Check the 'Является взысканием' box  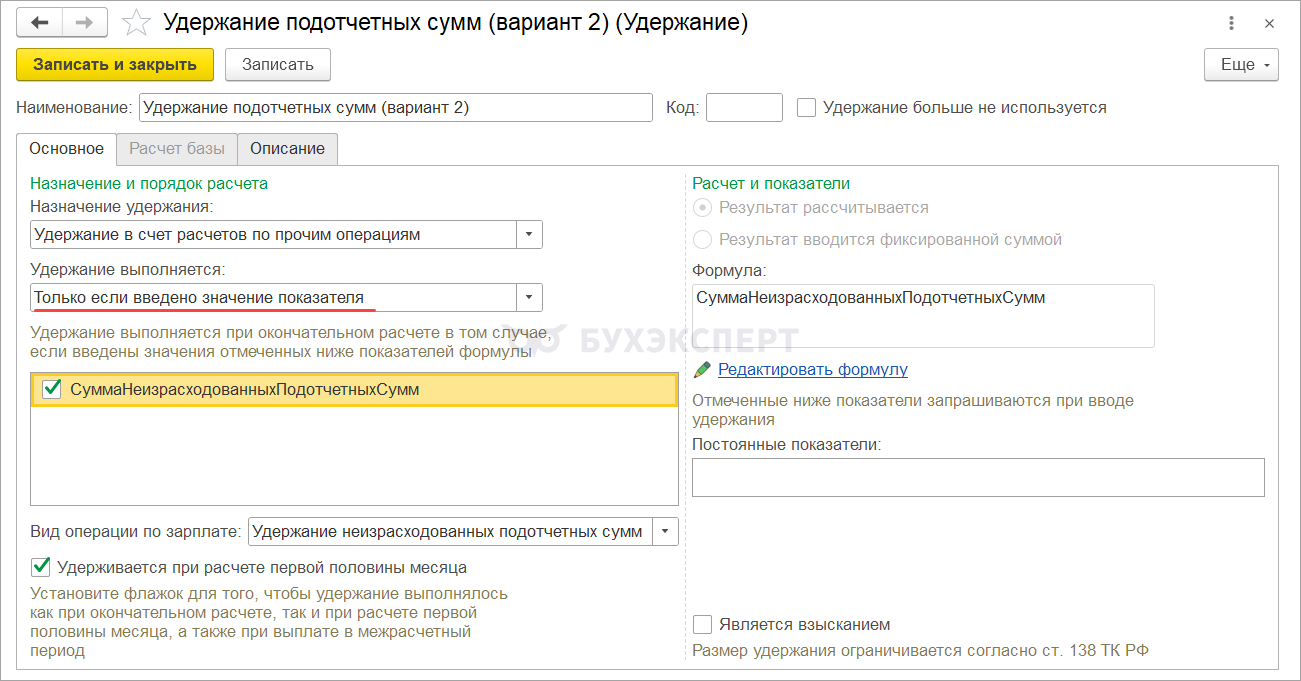[703, 624]
